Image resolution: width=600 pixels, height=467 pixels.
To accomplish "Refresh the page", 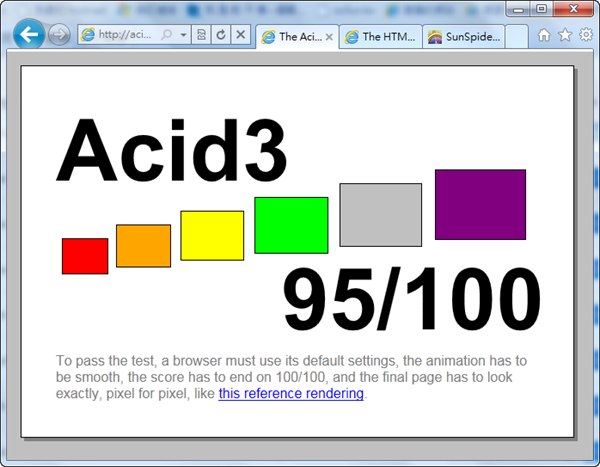I will pos(221,35).
